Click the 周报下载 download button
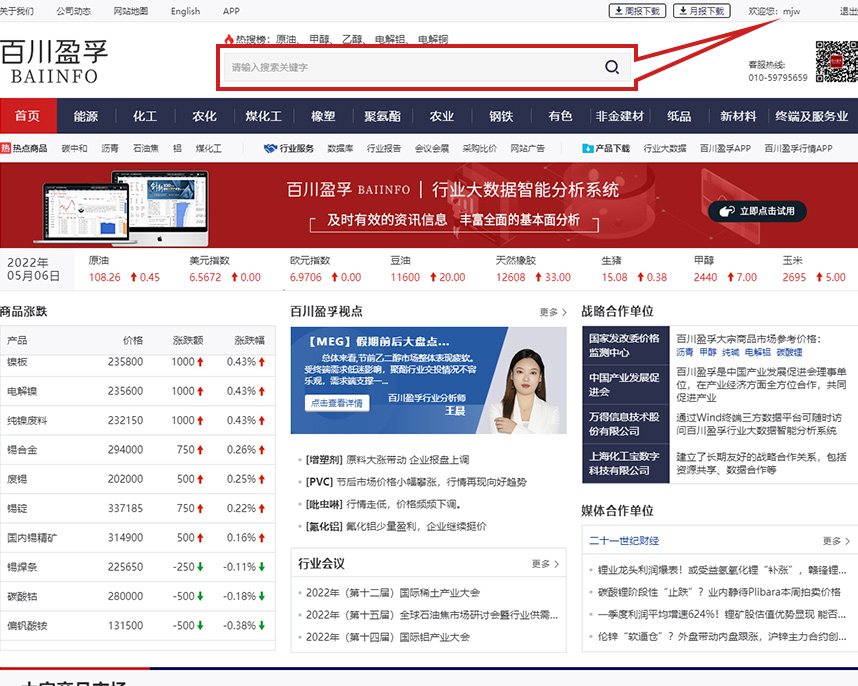Image resolution: width=858 pixels, height=686 pixels. coord(637,11)
